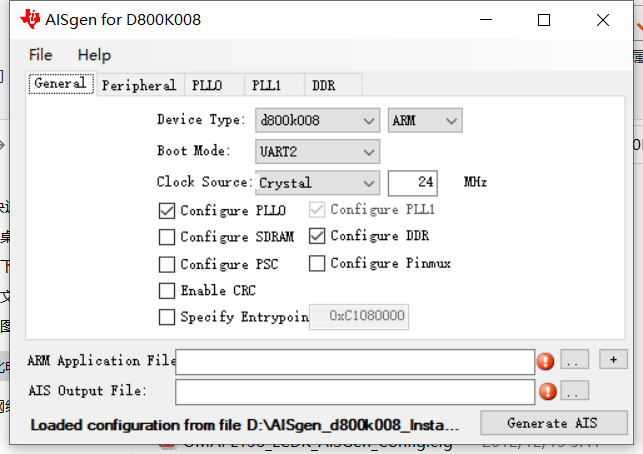Expand the Device Type d800k008 dropdown
The image size is (643, 454).
(317, 121)
